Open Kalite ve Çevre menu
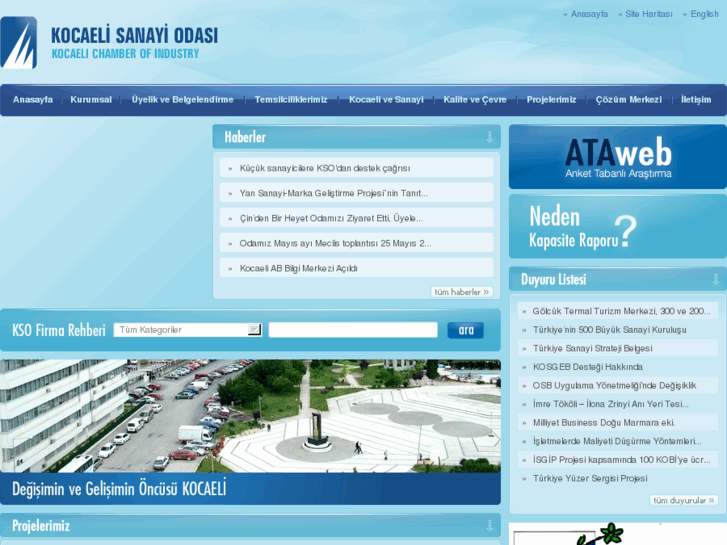 (x=475, y=99)
